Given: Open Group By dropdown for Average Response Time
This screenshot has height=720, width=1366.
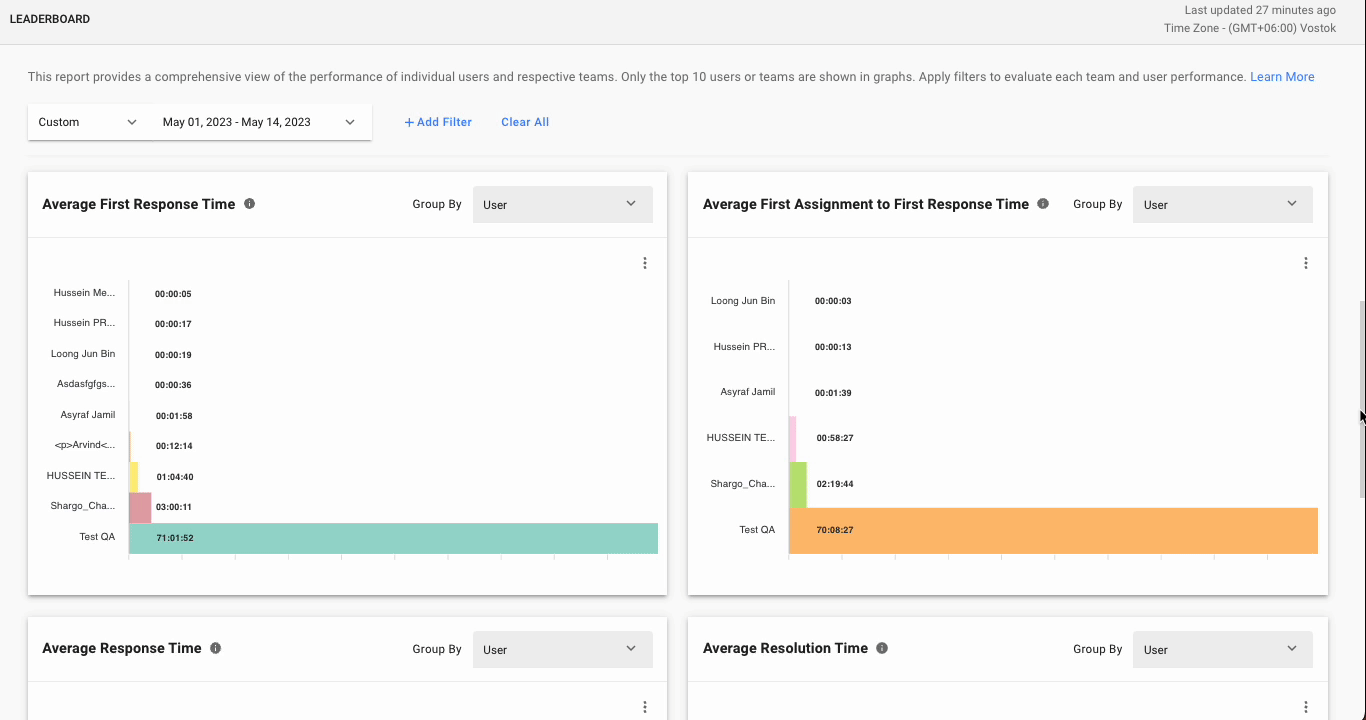Looking at the screenshot, I should pos(562,649).
